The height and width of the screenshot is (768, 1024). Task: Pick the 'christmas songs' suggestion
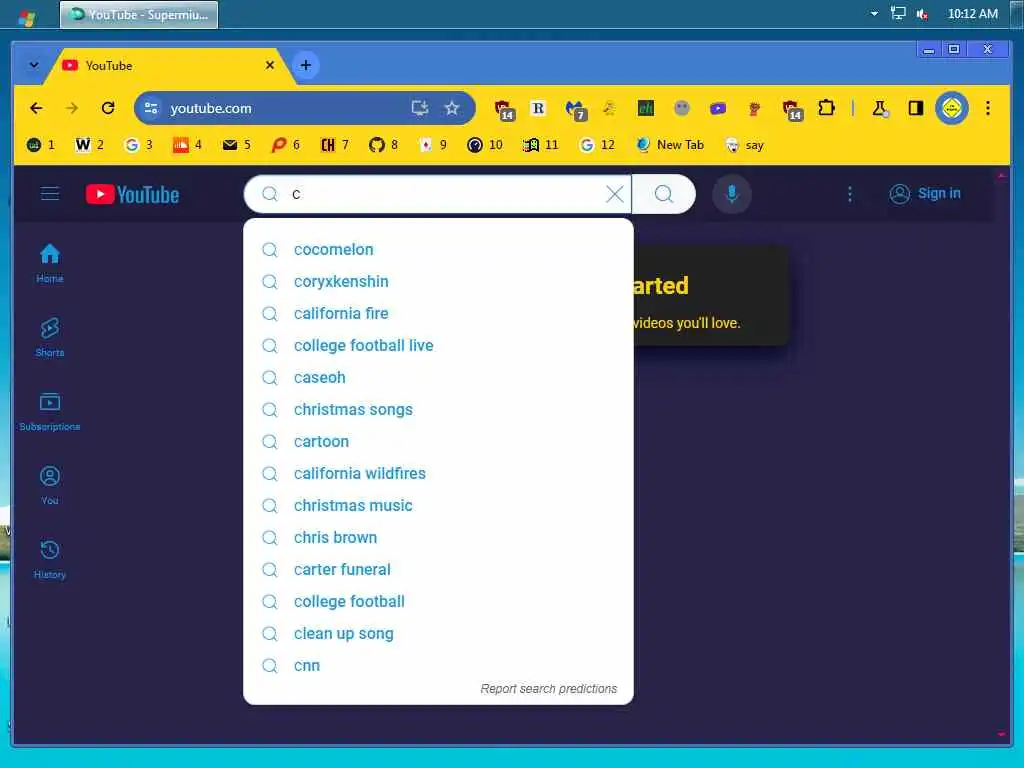[438, 409]
